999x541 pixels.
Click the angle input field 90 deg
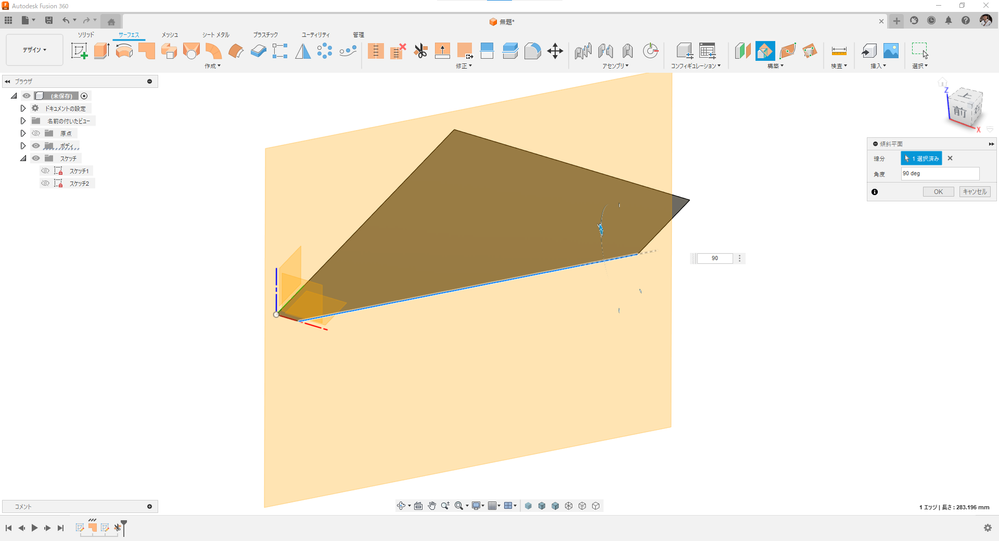[940, 173]
